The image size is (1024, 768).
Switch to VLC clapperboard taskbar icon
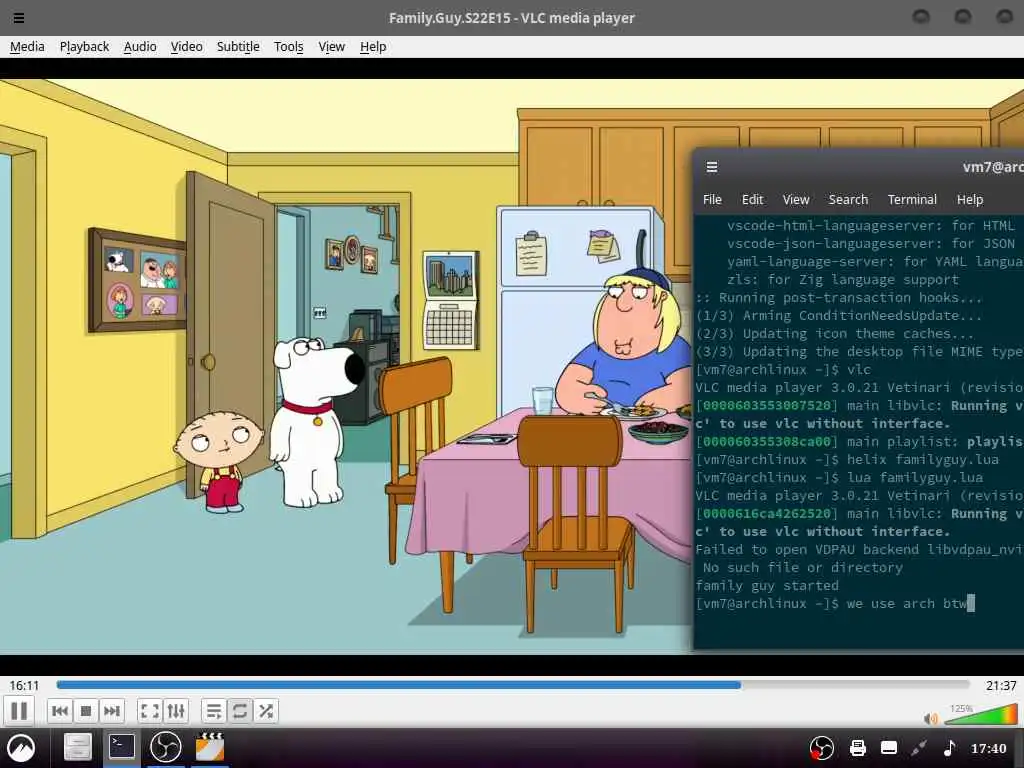(x=210, y=747)
